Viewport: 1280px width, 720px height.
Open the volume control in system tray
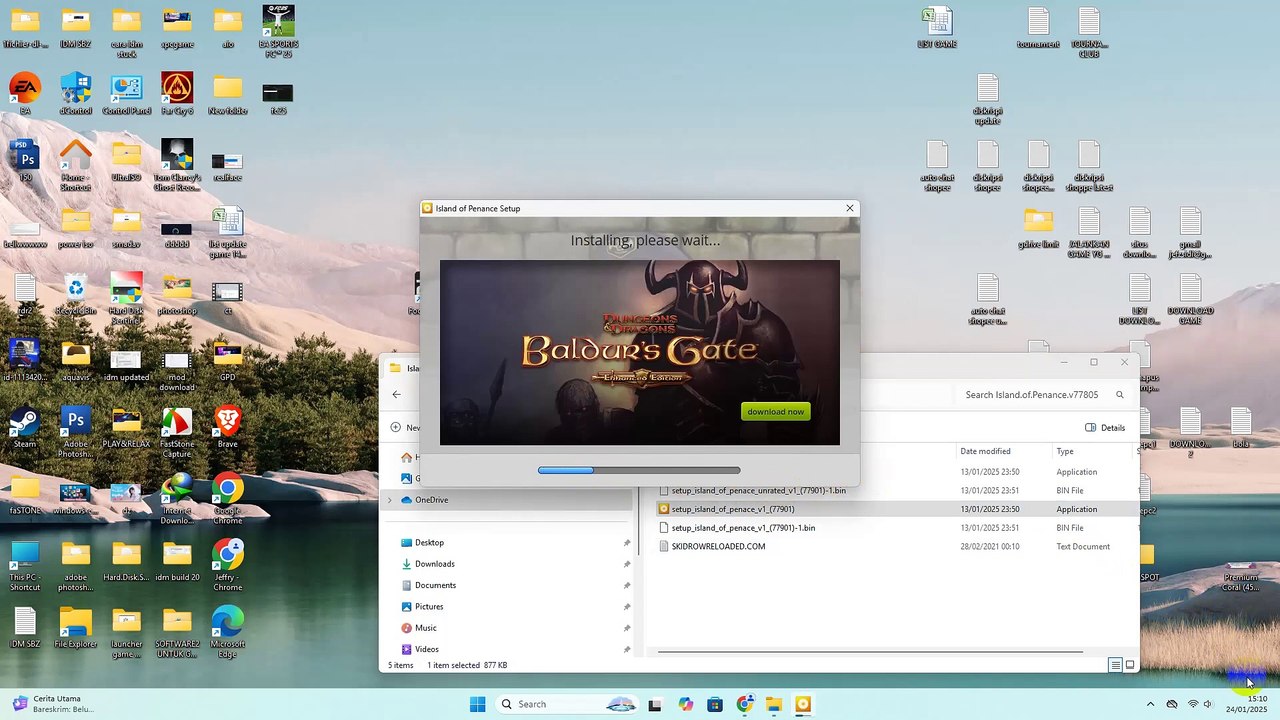click(1208, 704)
